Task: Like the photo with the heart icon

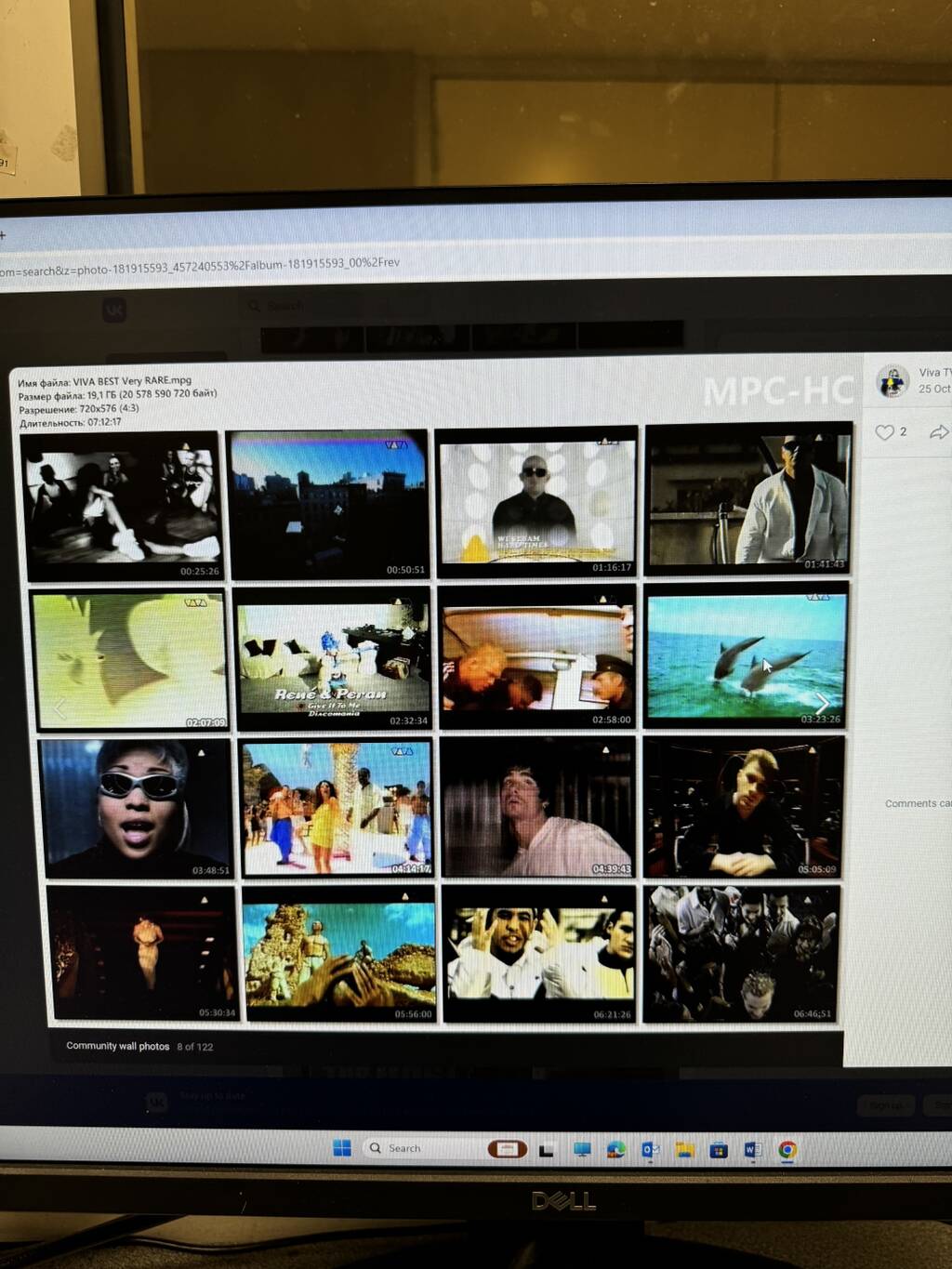Action: [884, 432]
